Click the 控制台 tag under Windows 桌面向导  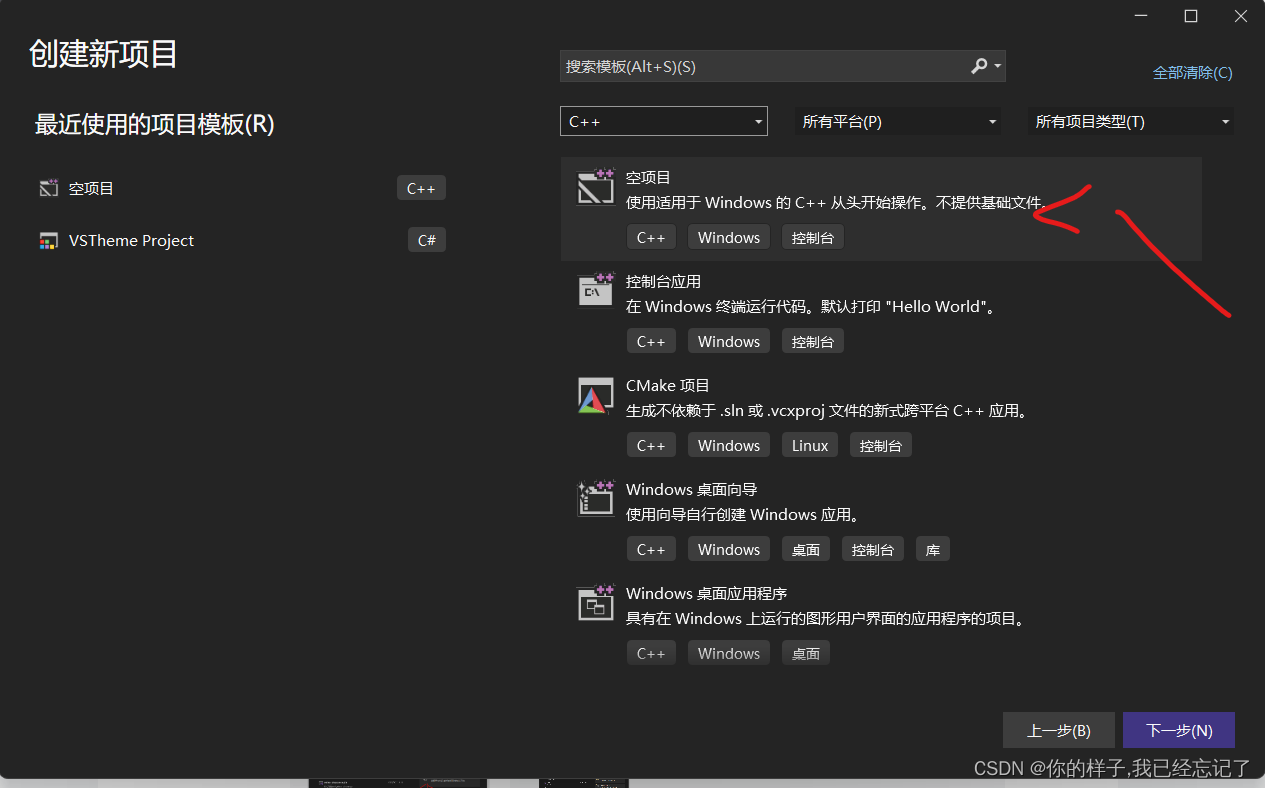[872, 549]
